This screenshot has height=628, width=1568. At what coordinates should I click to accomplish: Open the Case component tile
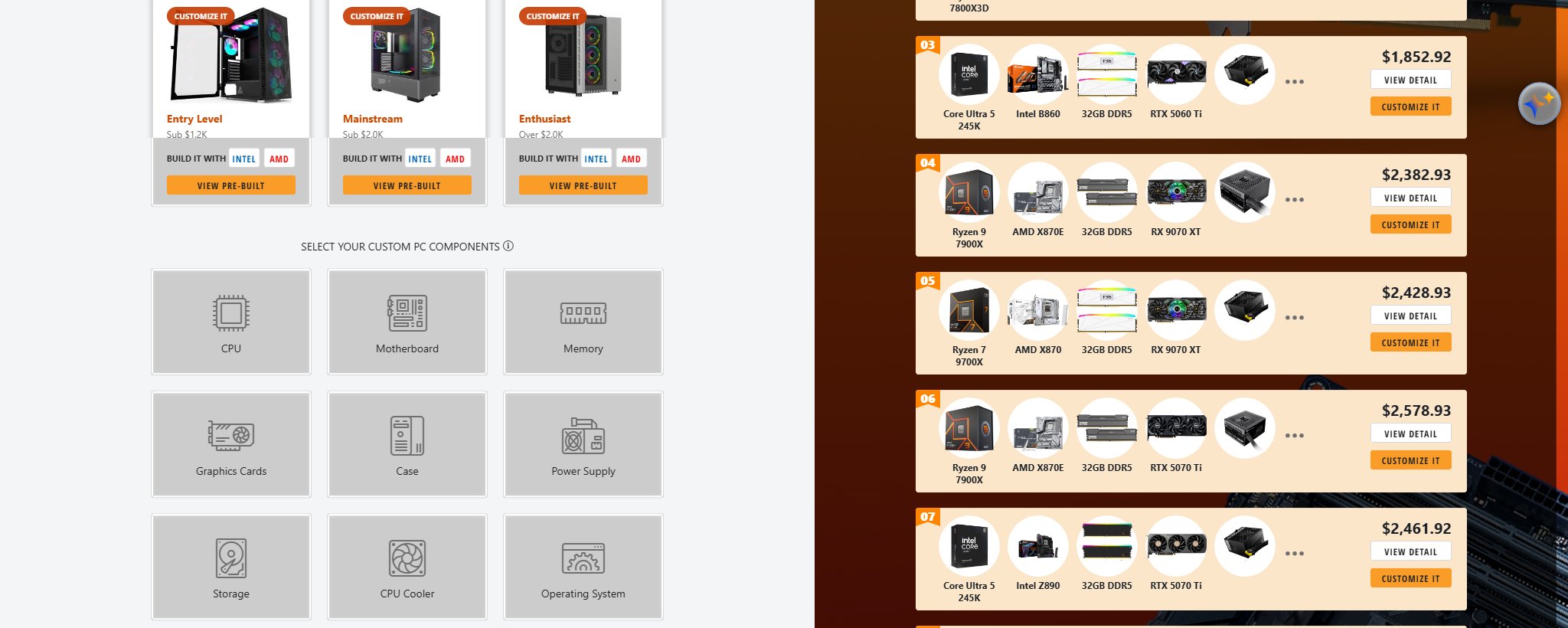(407, 444)
